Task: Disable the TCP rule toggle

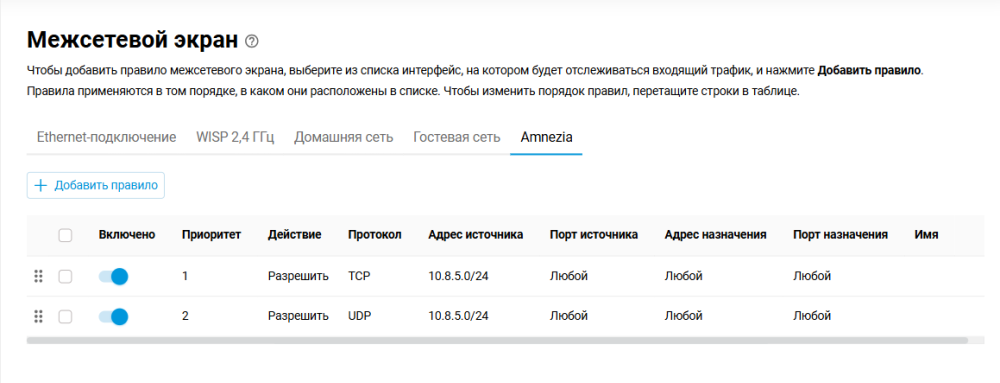Action: pyautogui.click(x=114, y=276)
